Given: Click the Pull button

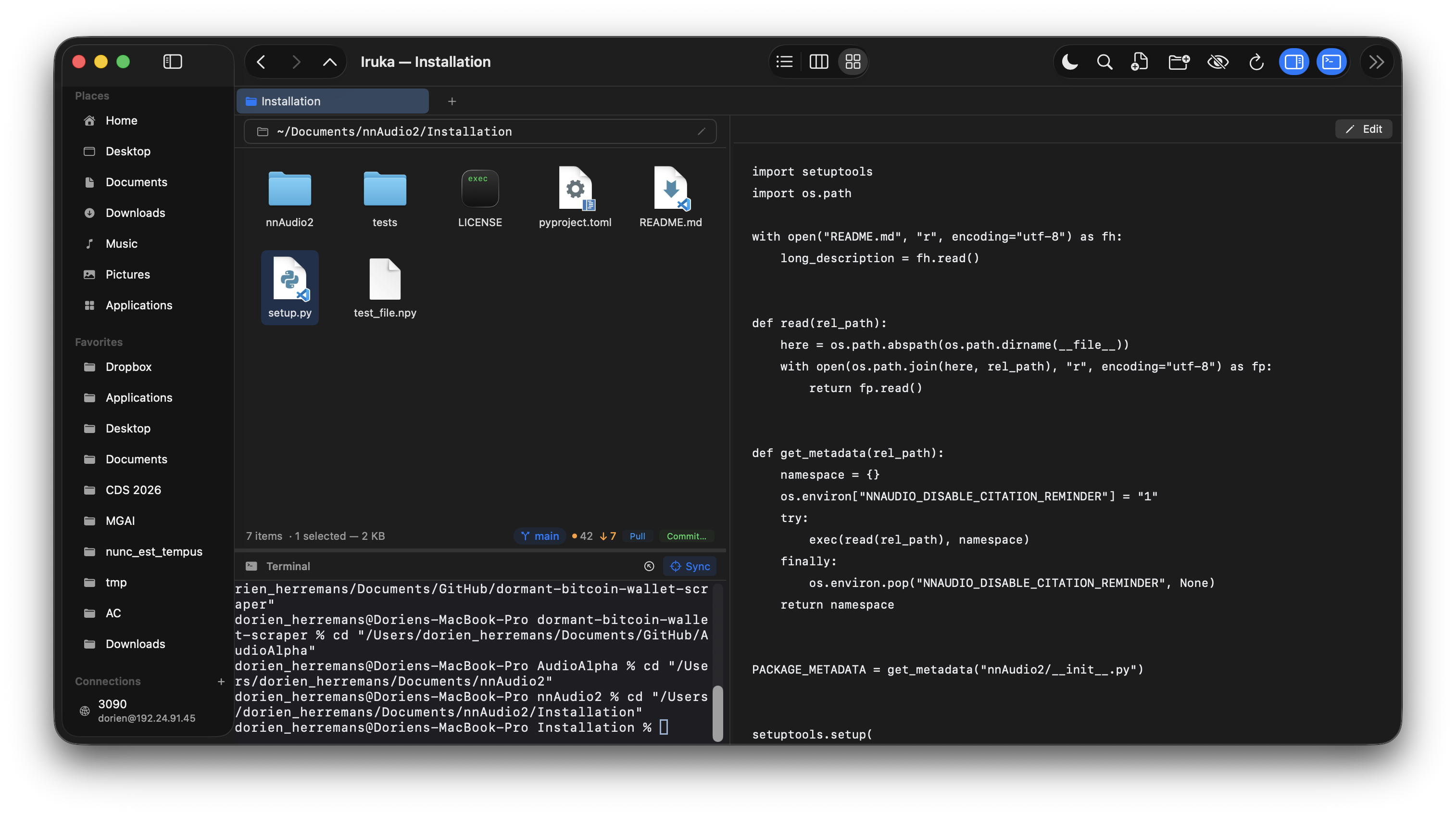Looking at the screenshot, I should (x=637, y=536).
